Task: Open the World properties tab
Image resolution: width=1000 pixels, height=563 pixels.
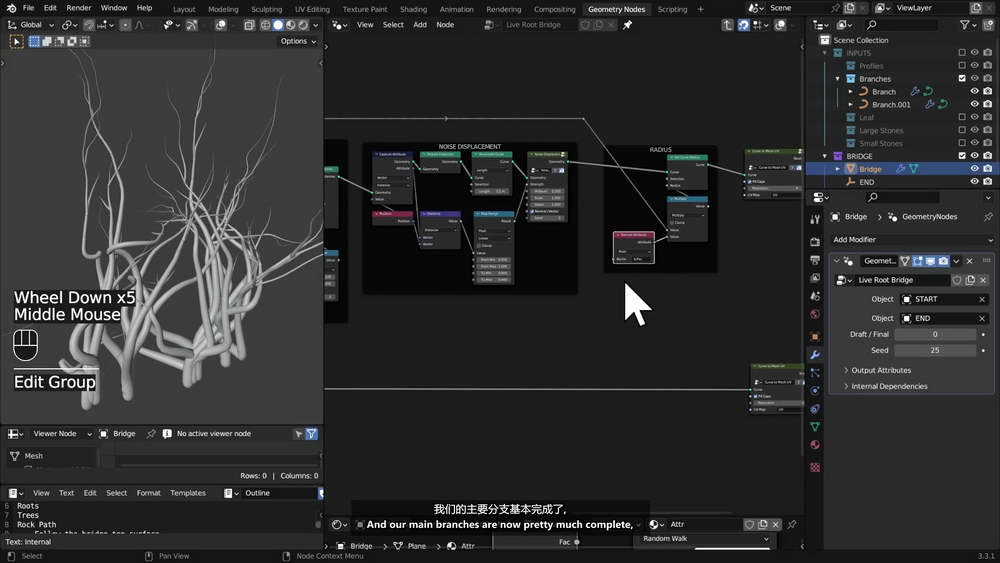Action: 814,314
